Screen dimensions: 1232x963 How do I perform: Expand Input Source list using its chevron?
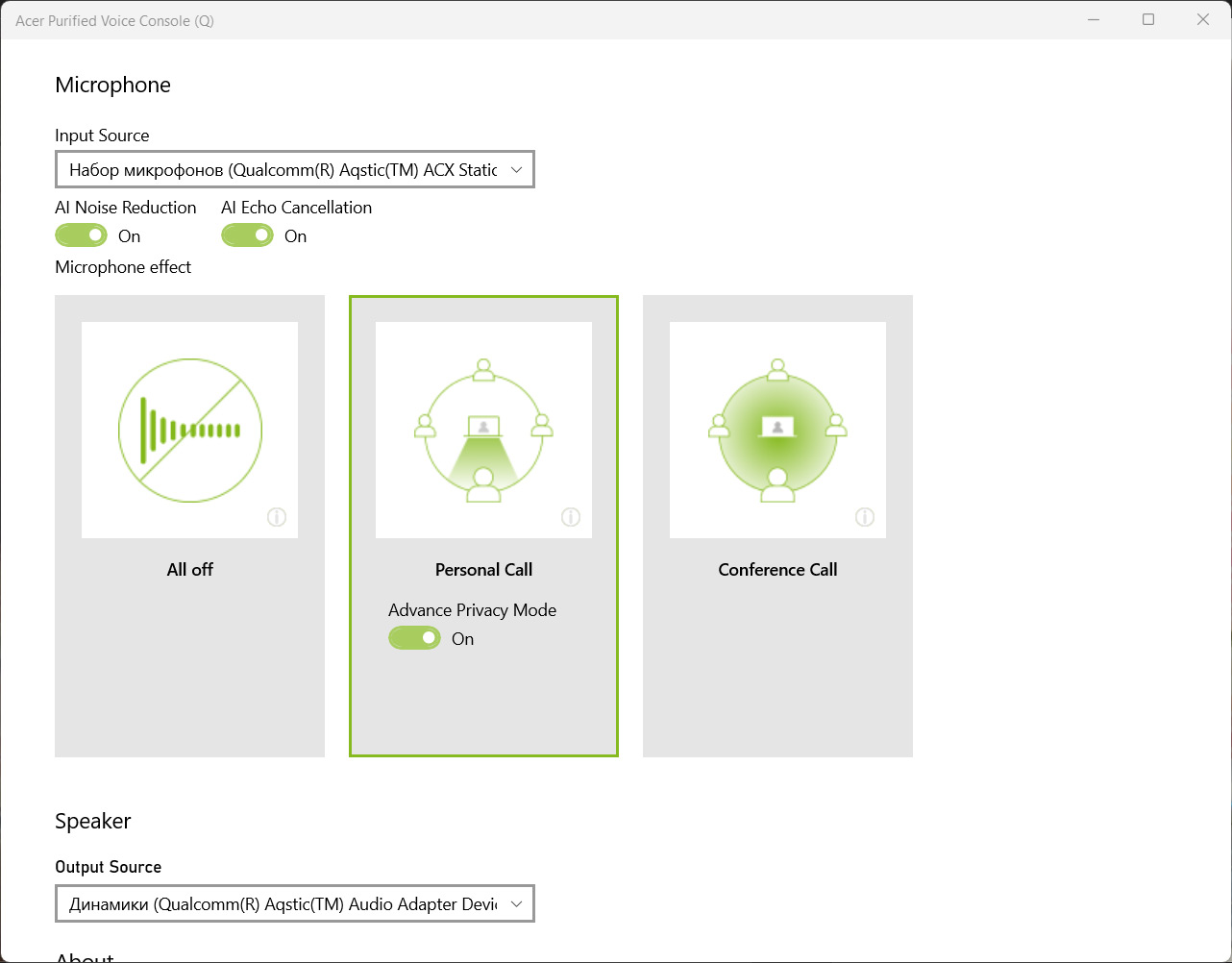(516, 170)
